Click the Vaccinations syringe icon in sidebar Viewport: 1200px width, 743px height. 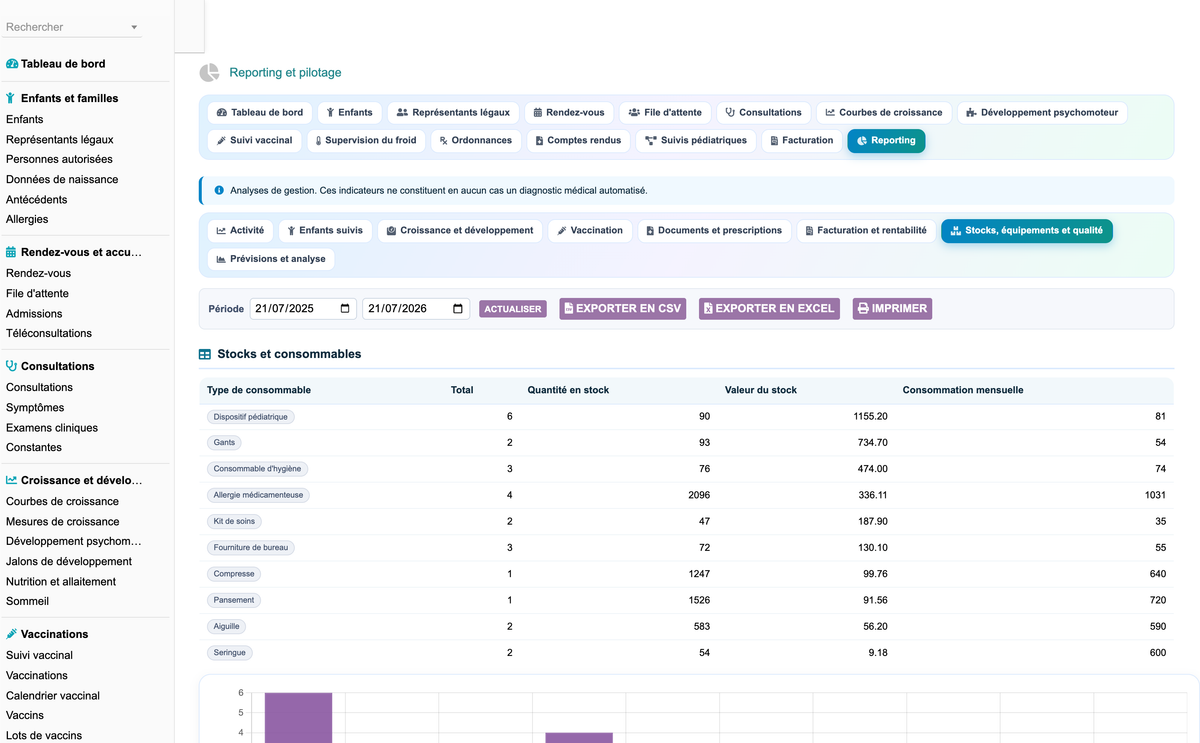(12, 634)
